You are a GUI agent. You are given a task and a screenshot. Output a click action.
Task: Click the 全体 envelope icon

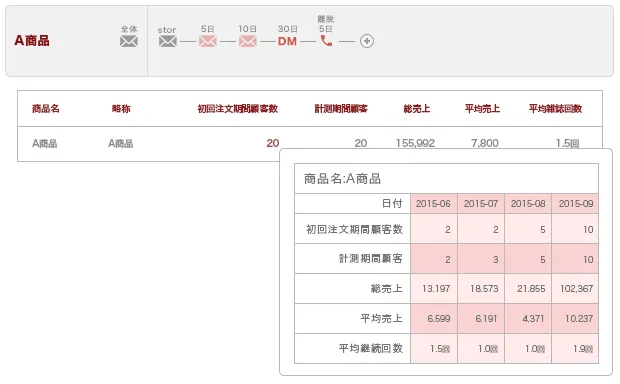129,41
